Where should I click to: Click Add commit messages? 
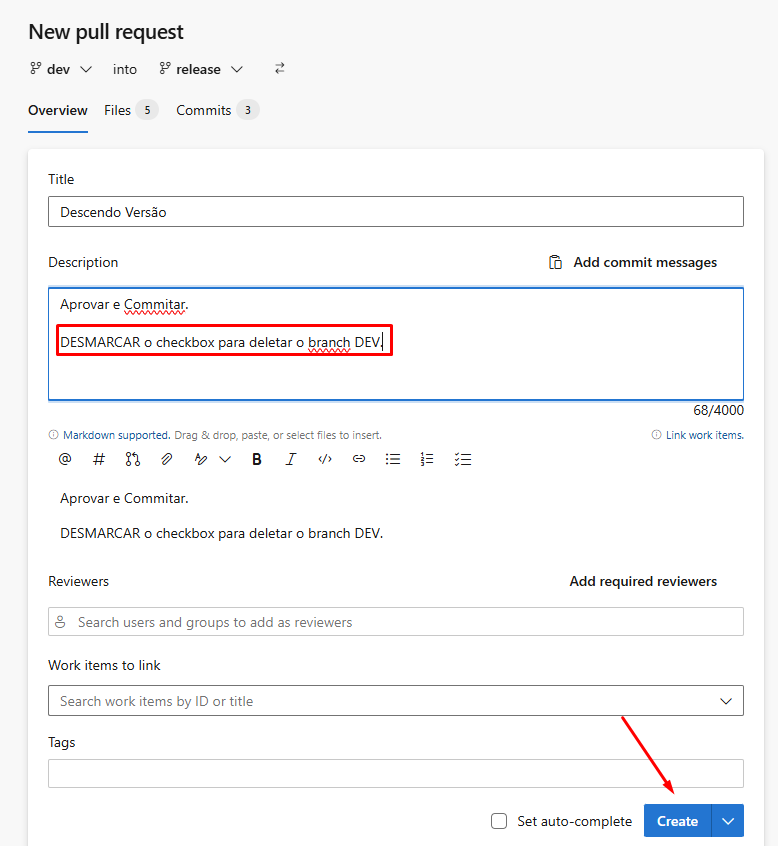click(645, 262)
